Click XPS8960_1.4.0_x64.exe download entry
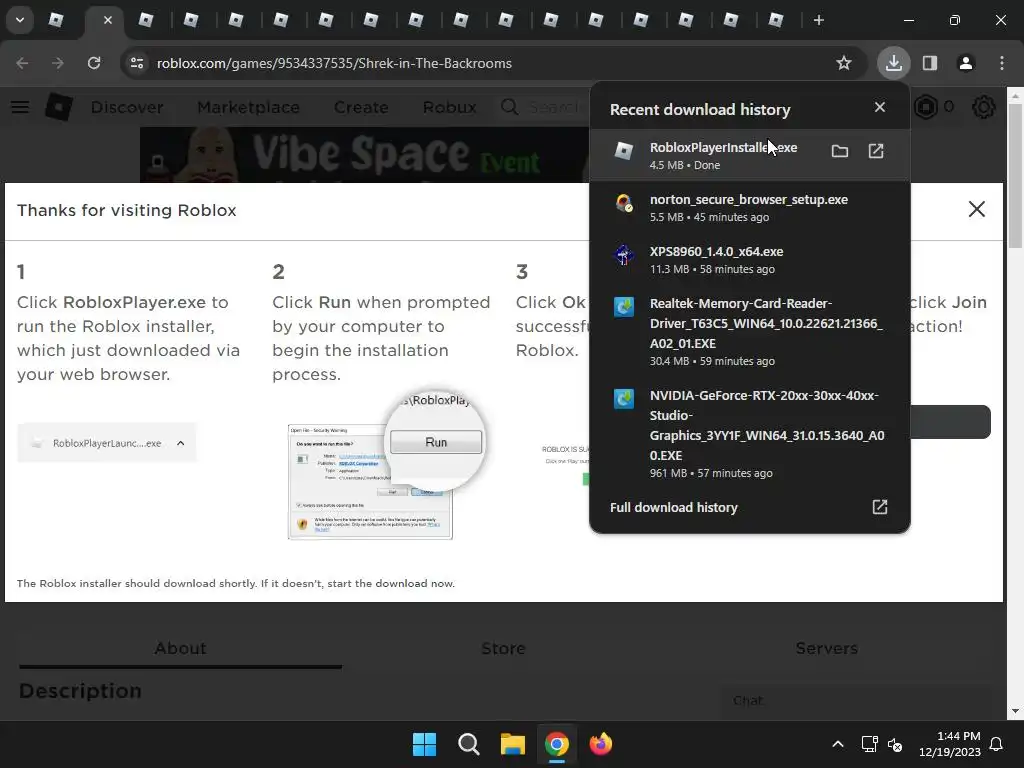Viewport: 1024px width, 768px height. (750, 260)
